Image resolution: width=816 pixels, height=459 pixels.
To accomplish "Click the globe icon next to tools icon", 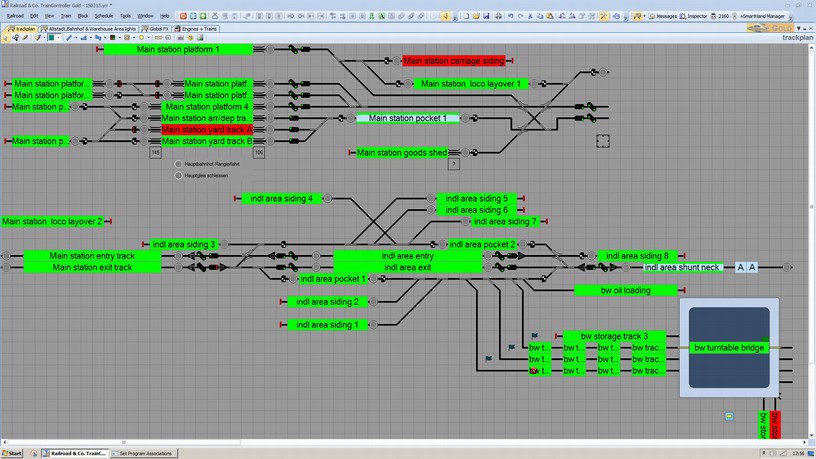I will click(616, 16).
